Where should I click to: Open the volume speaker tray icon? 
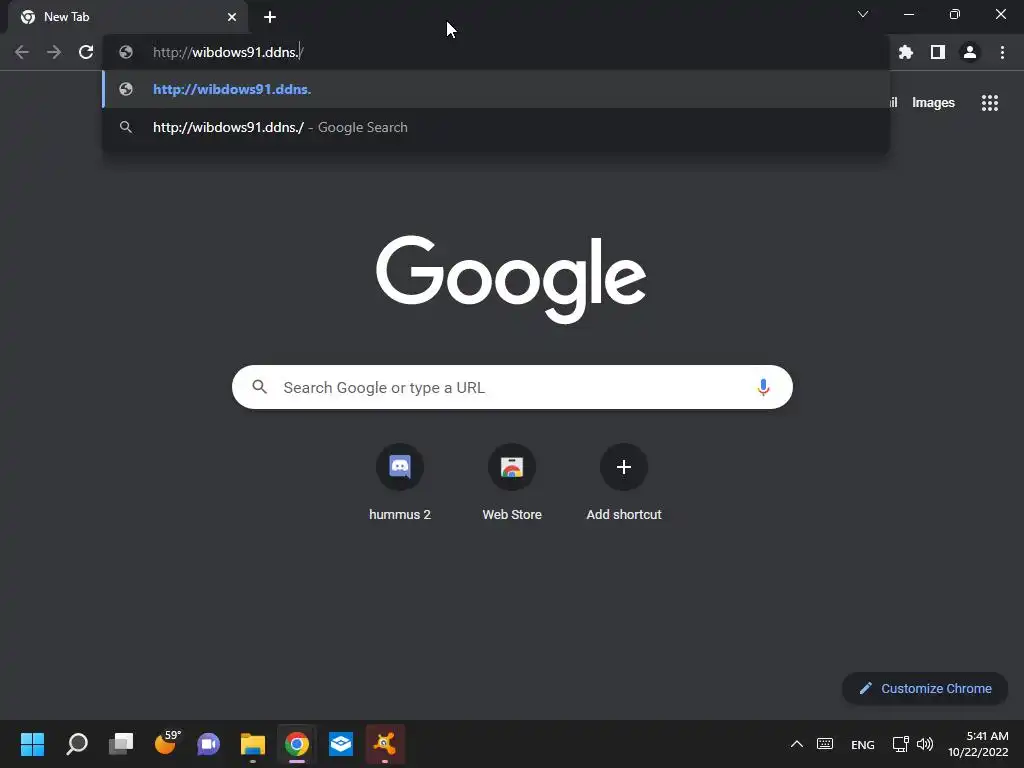[925, 744]
